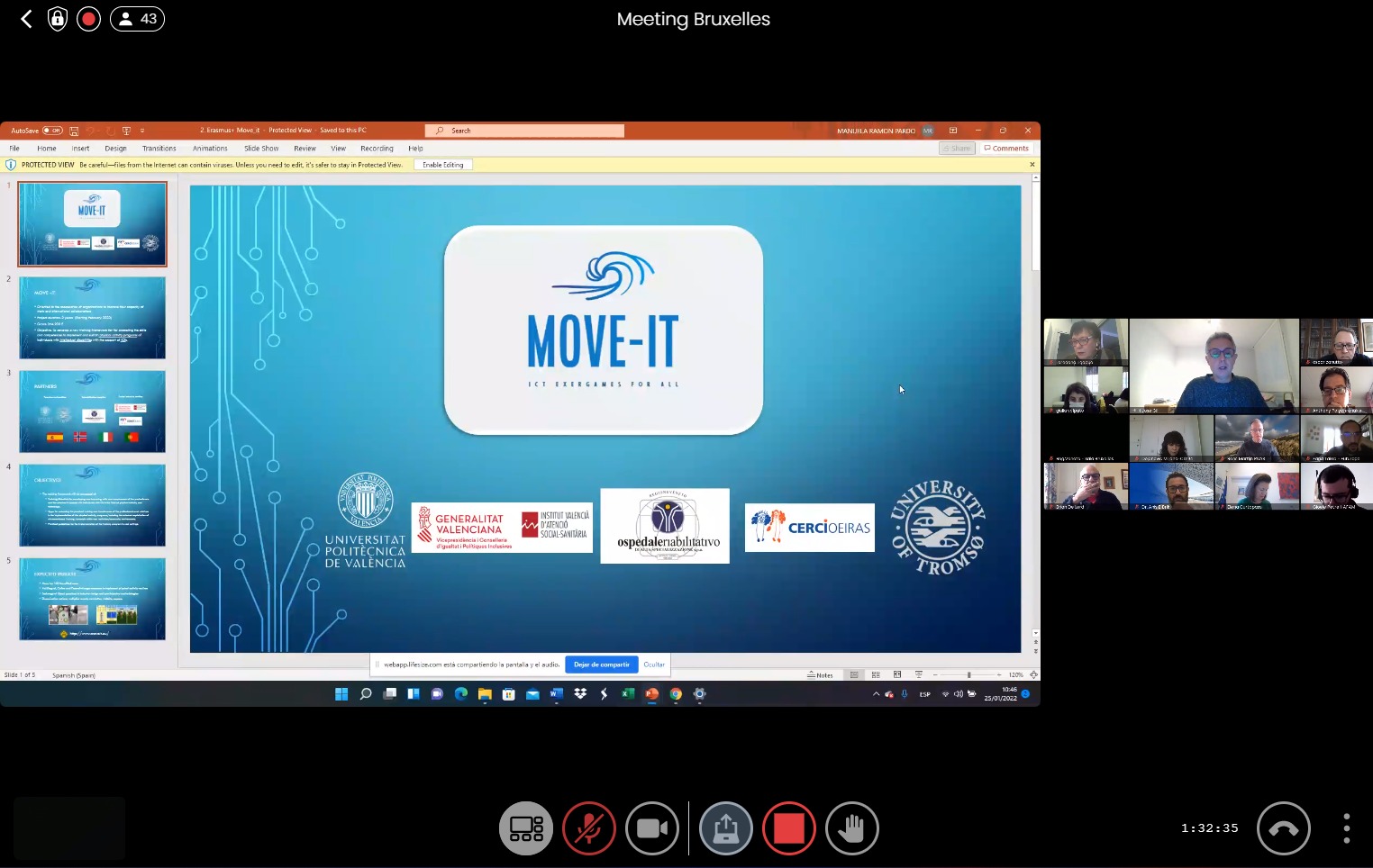Click Enable Editing button
Viewport: 1373px width, 868px height.
click(443, 165)
